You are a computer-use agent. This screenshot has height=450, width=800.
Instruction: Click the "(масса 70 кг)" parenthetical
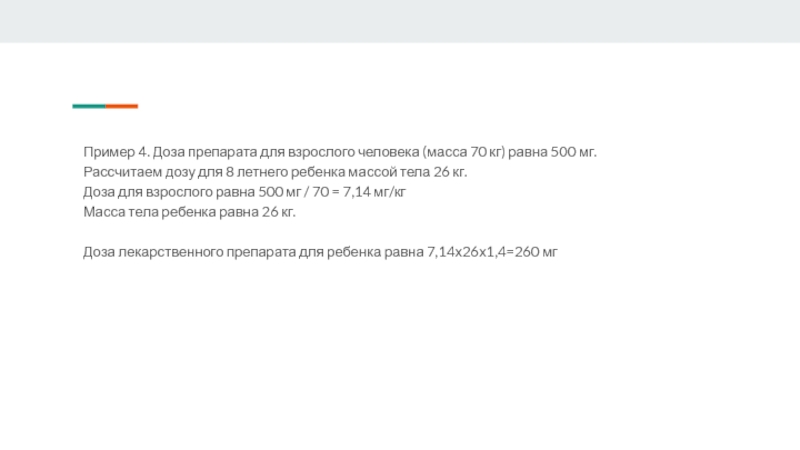464,153
